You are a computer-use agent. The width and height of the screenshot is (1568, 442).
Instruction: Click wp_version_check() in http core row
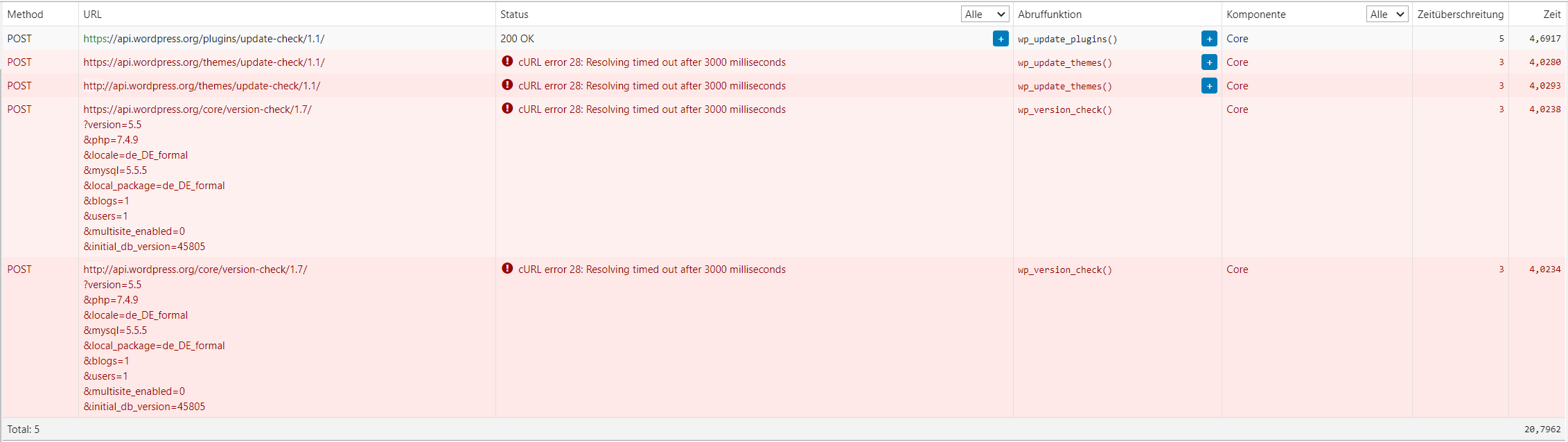[1064, 270]
